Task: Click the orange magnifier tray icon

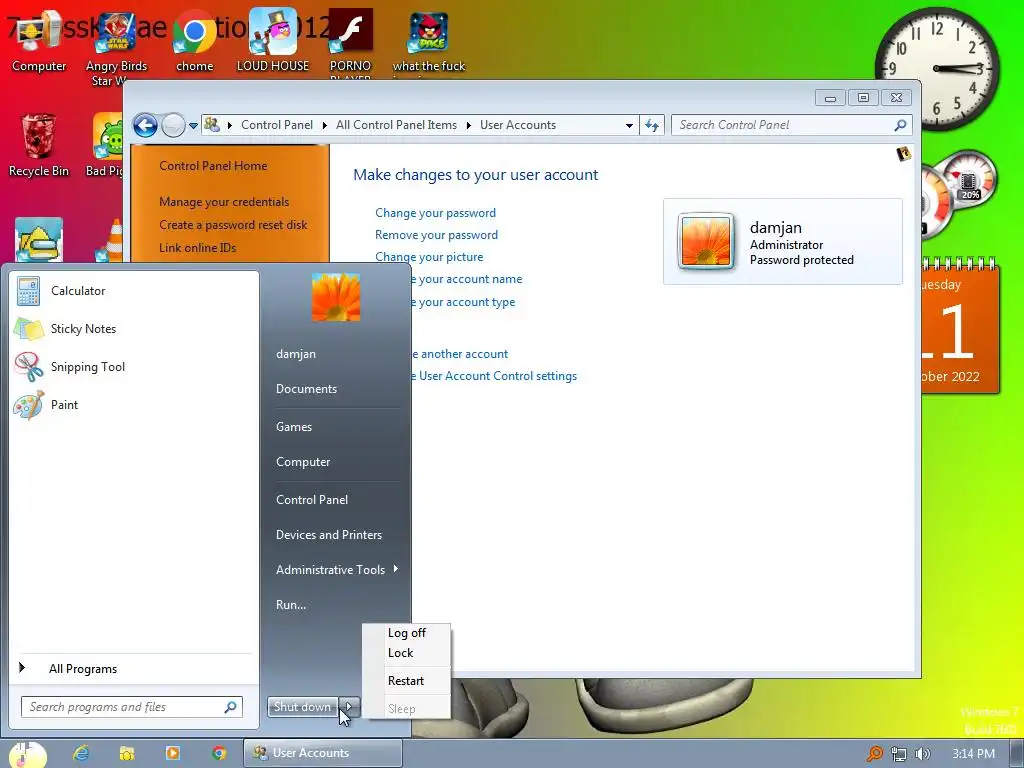Action: [874, 754]
